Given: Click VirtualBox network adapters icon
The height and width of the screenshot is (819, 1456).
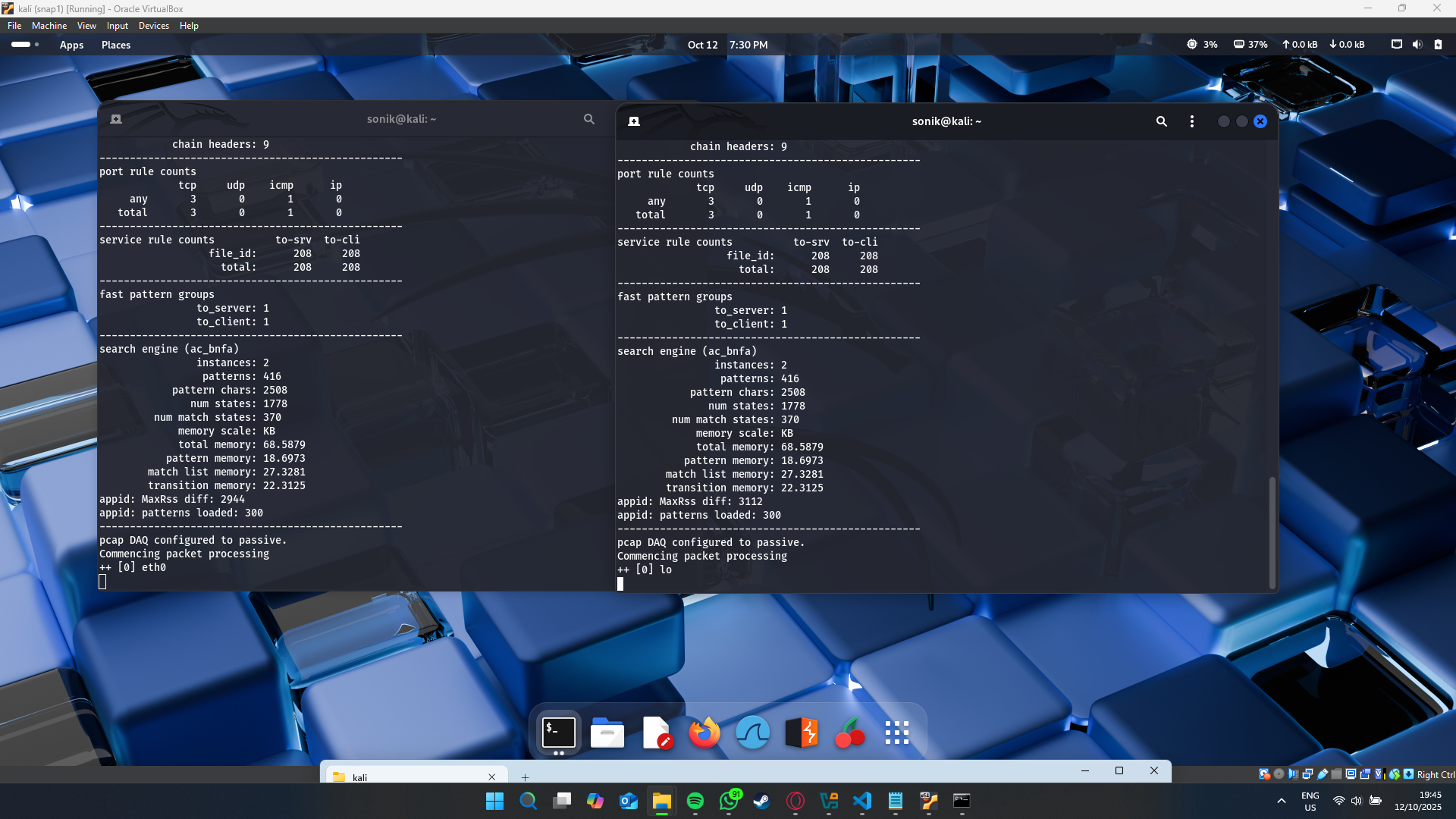Looking at the screenshot, I should tap(1307, 774).
